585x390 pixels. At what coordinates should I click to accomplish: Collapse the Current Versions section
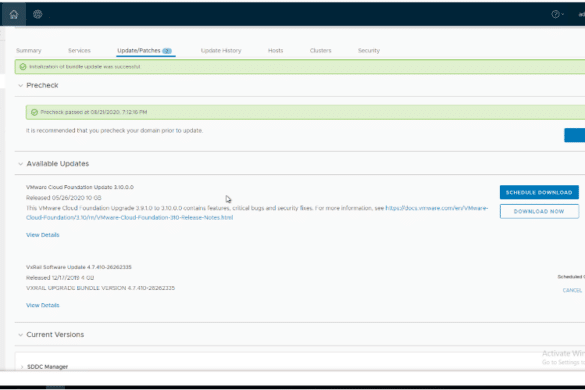point(21,335)
